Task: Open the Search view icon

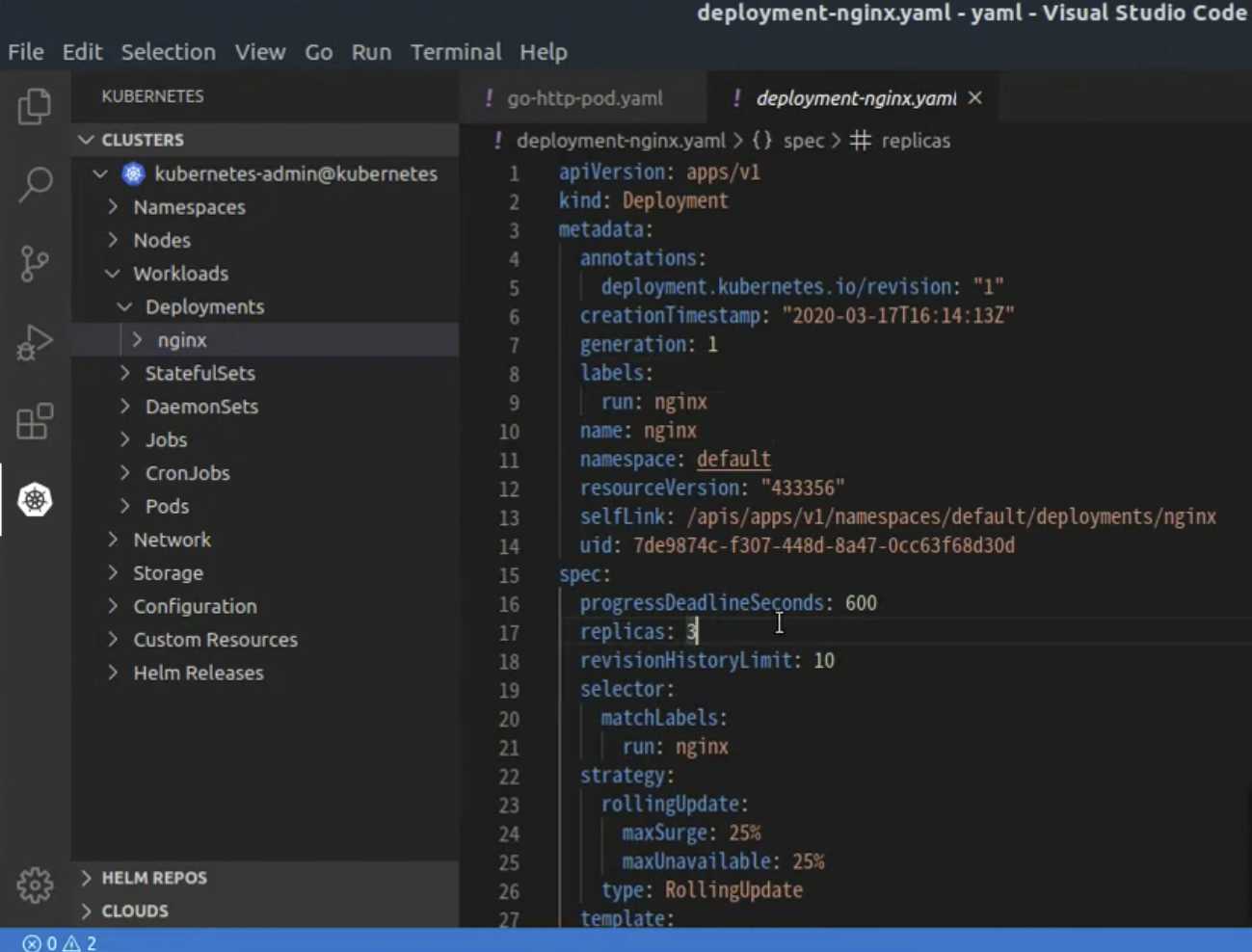Action: pos(35,184)
